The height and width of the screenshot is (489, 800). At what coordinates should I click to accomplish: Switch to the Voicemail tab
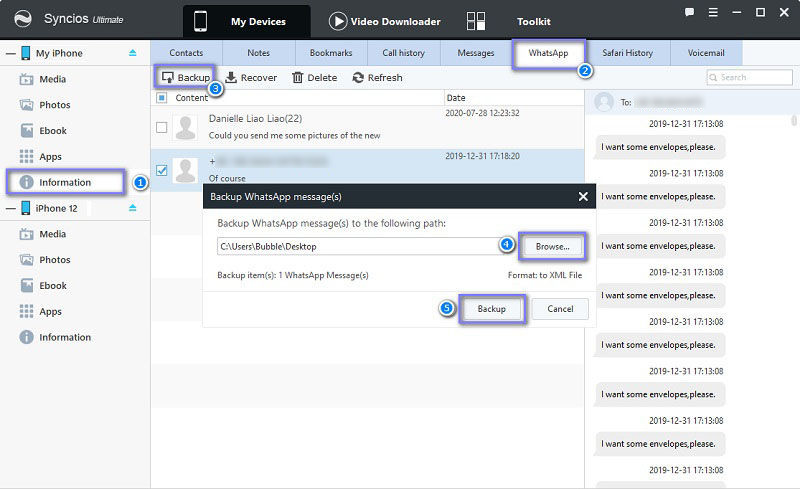pyautogui.click(x=706, y=53)
